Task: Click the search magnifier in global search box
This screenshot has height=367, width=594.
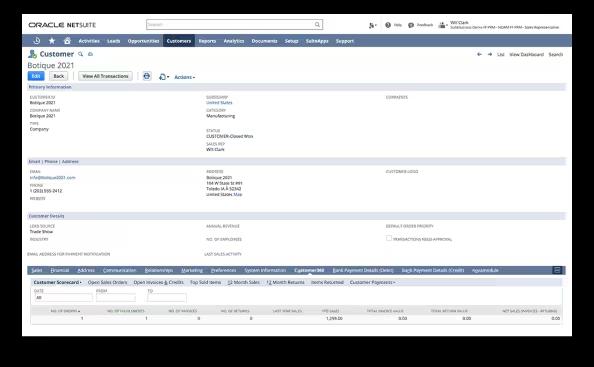Action: tap(317, 25)
